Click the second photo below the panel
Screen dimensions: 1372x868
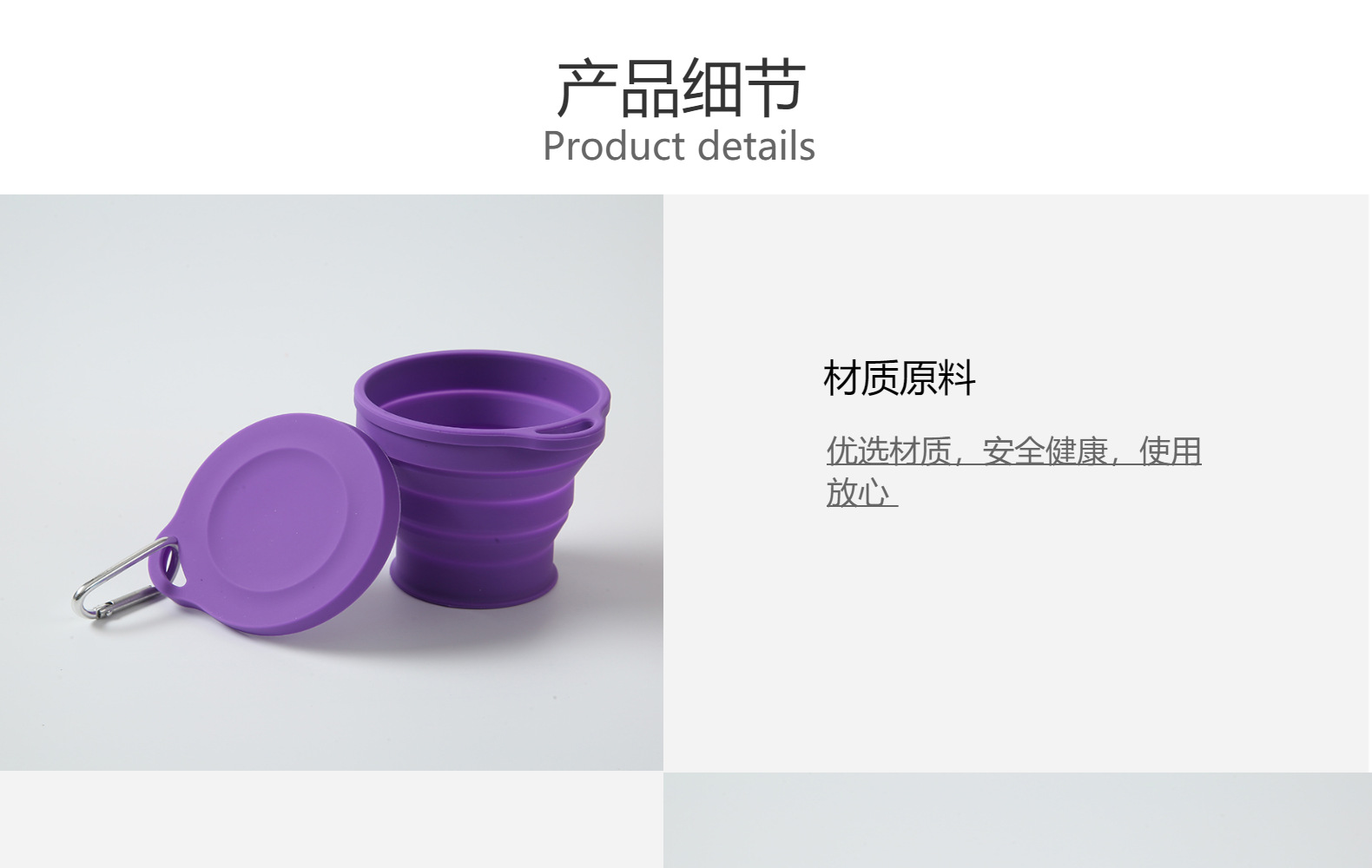pos(1018,820)
